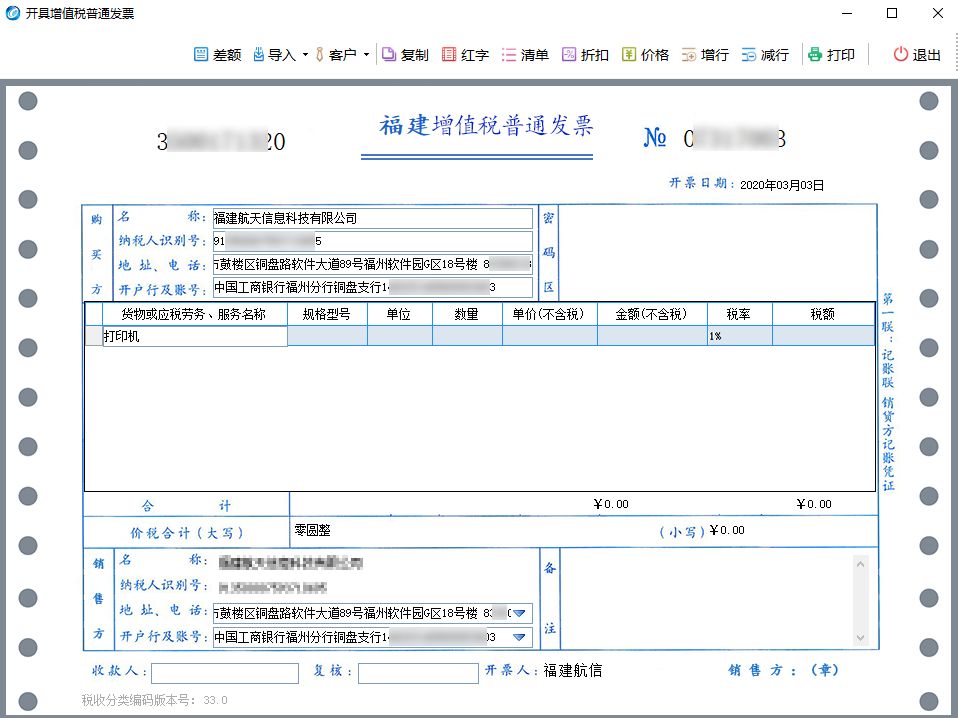Click the 打印机 goods name cell
The width and height of the screenshot is (958, 718).
[x=195, y=336]
